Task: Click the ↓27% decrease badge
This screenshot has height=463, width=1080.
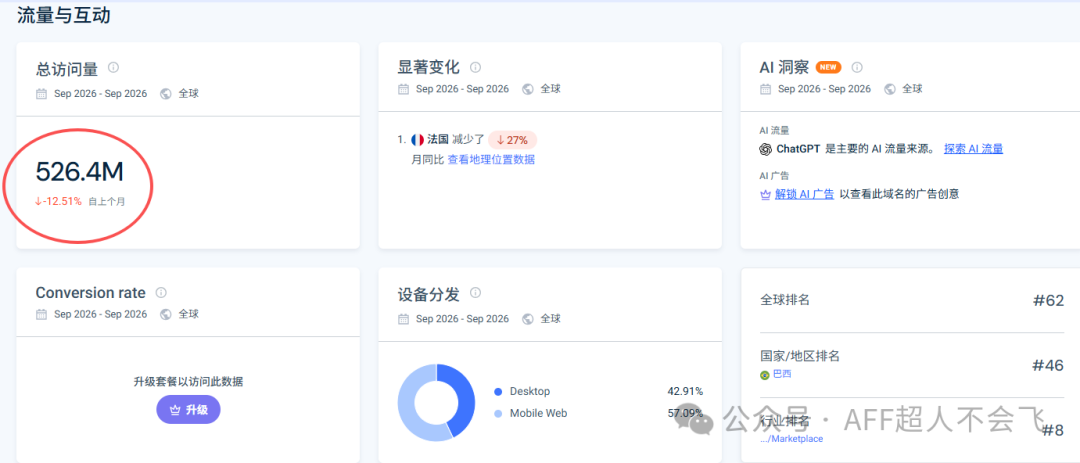Action: 512,140
